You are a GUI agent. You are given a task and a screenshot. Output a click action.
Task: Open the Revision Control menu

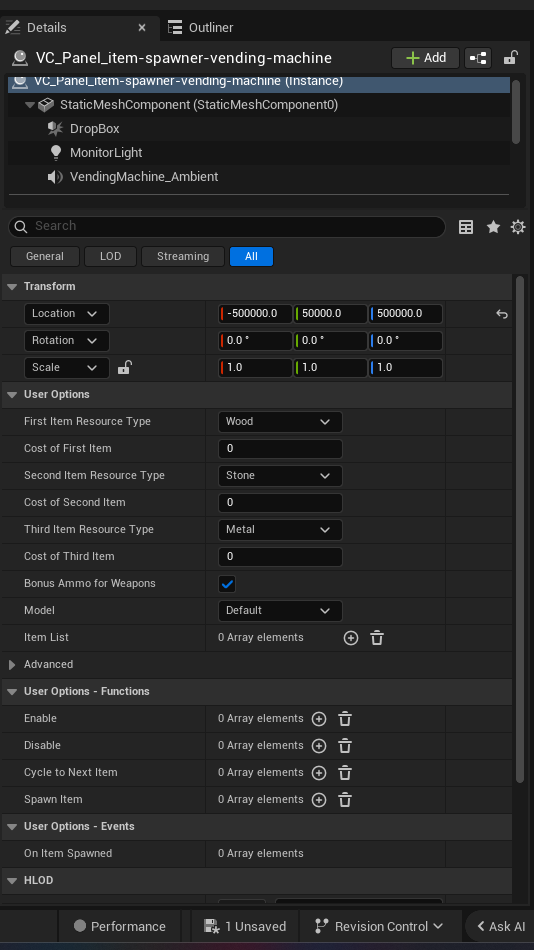click(x=379, y=926)
